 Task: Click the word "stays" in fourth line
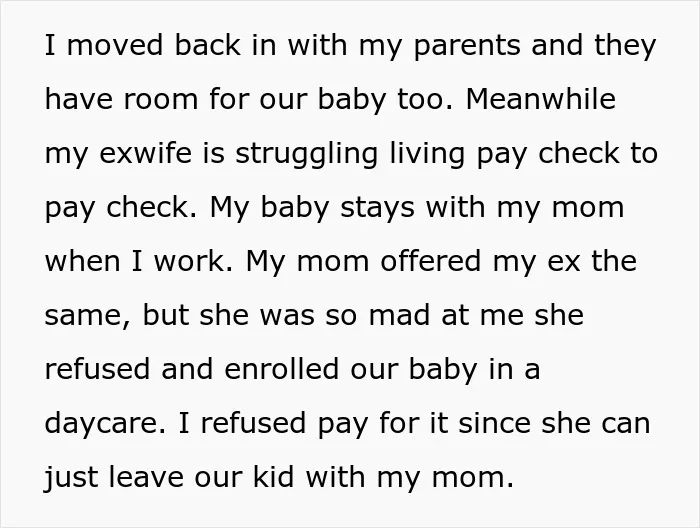click(378, 209)
